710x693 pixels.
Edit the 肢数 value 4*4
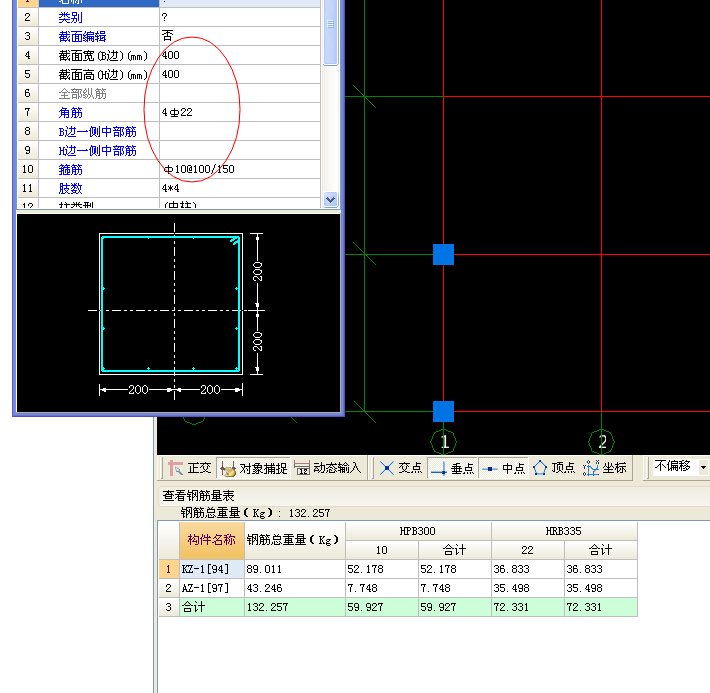click(x=240, y=188)
